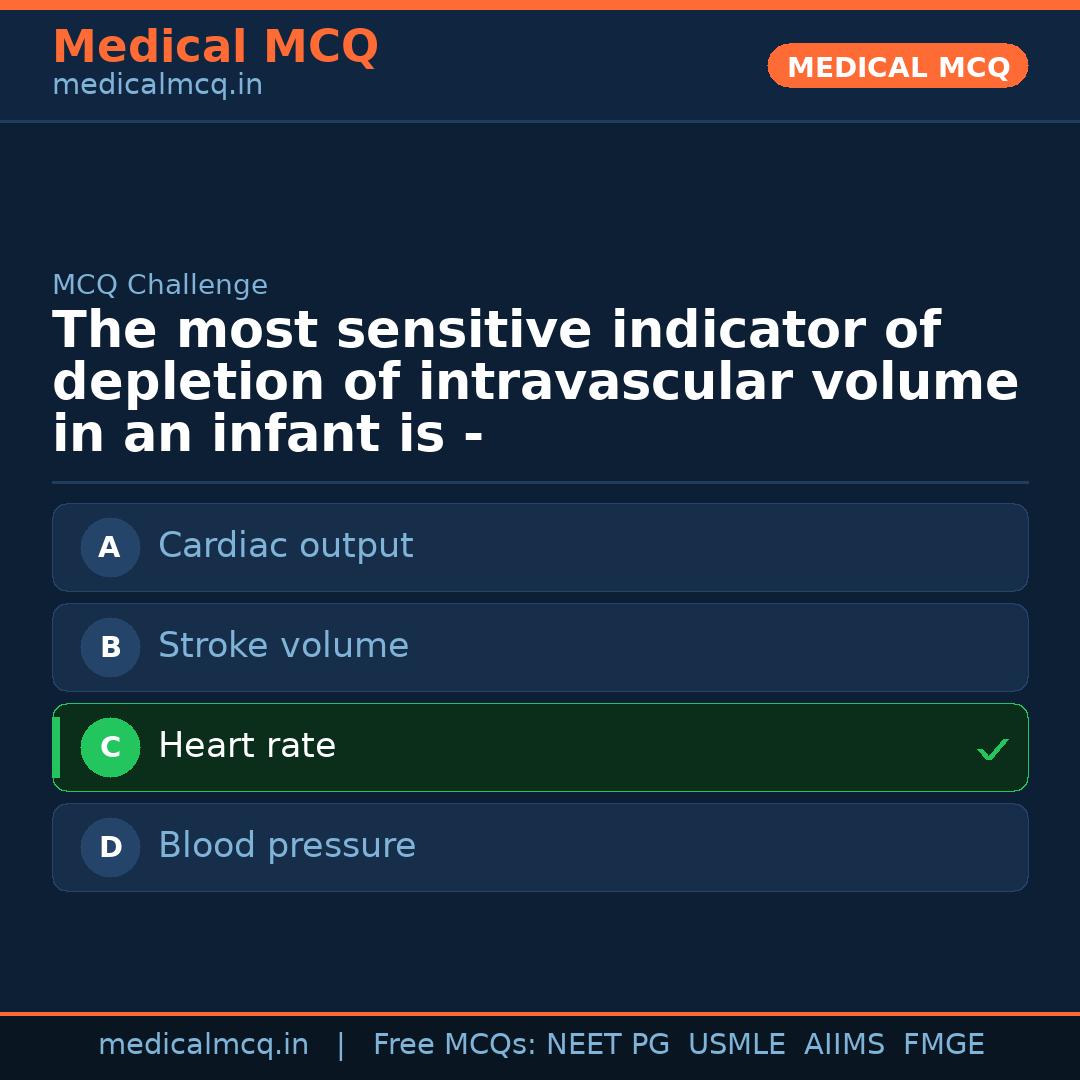This screenshot has width=1080, height=1080.
Task: Click the AIIMS footer text
Action: (x=844, y=1045)
